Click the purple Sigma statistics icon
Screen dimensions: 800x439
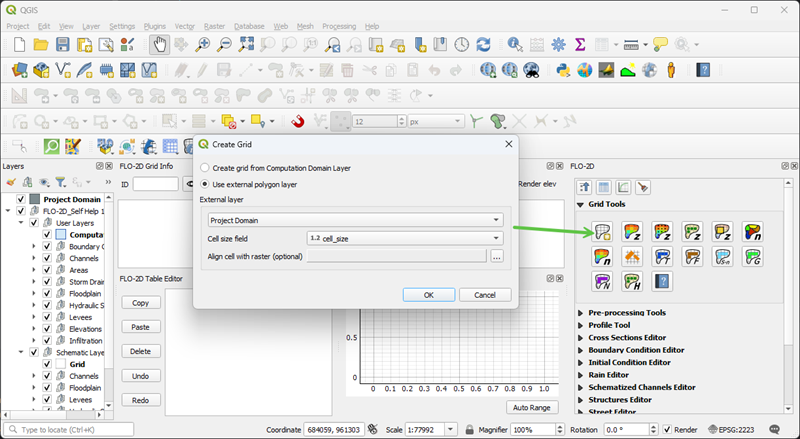click(580, 44)
